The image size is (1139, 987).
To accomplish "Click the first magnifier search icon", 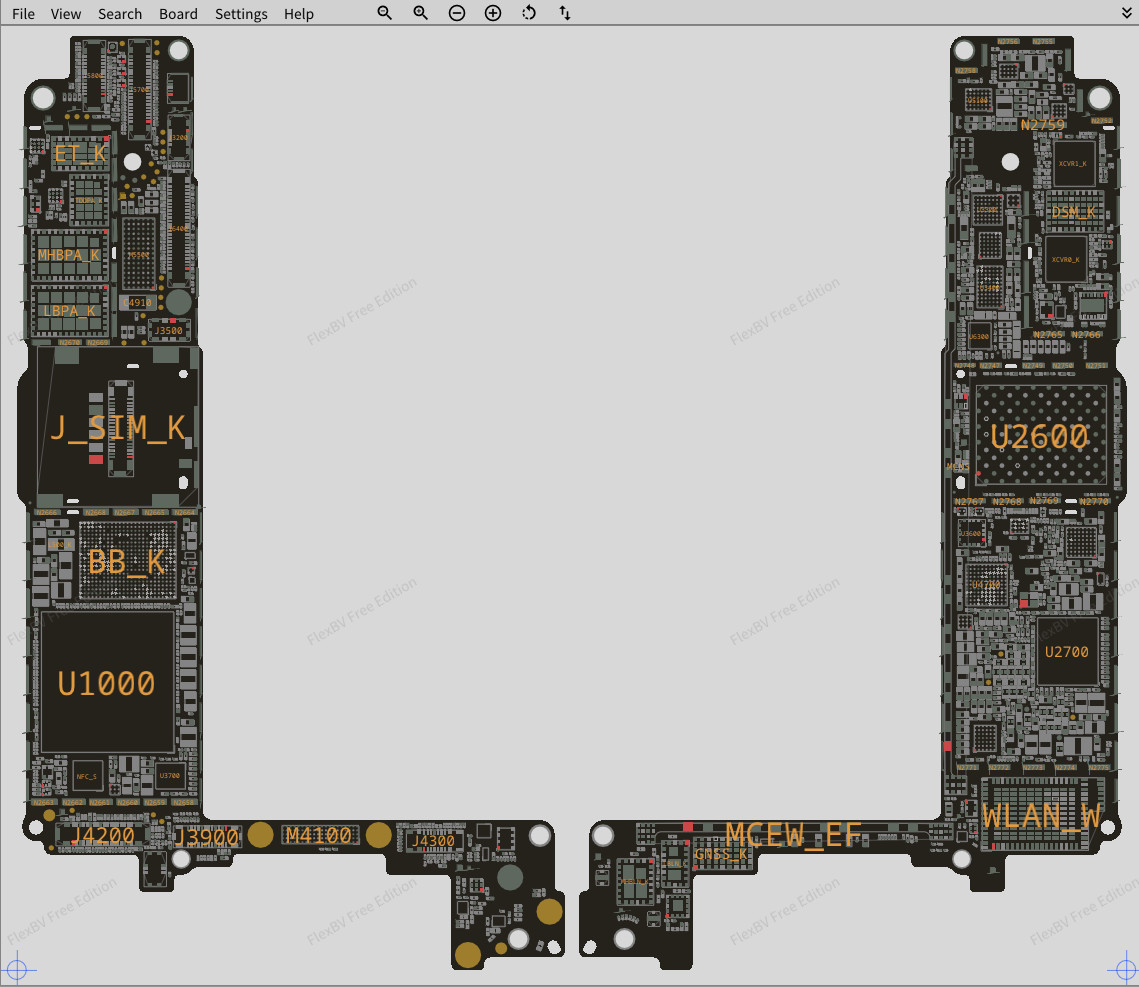I will [x=385, y=13].
